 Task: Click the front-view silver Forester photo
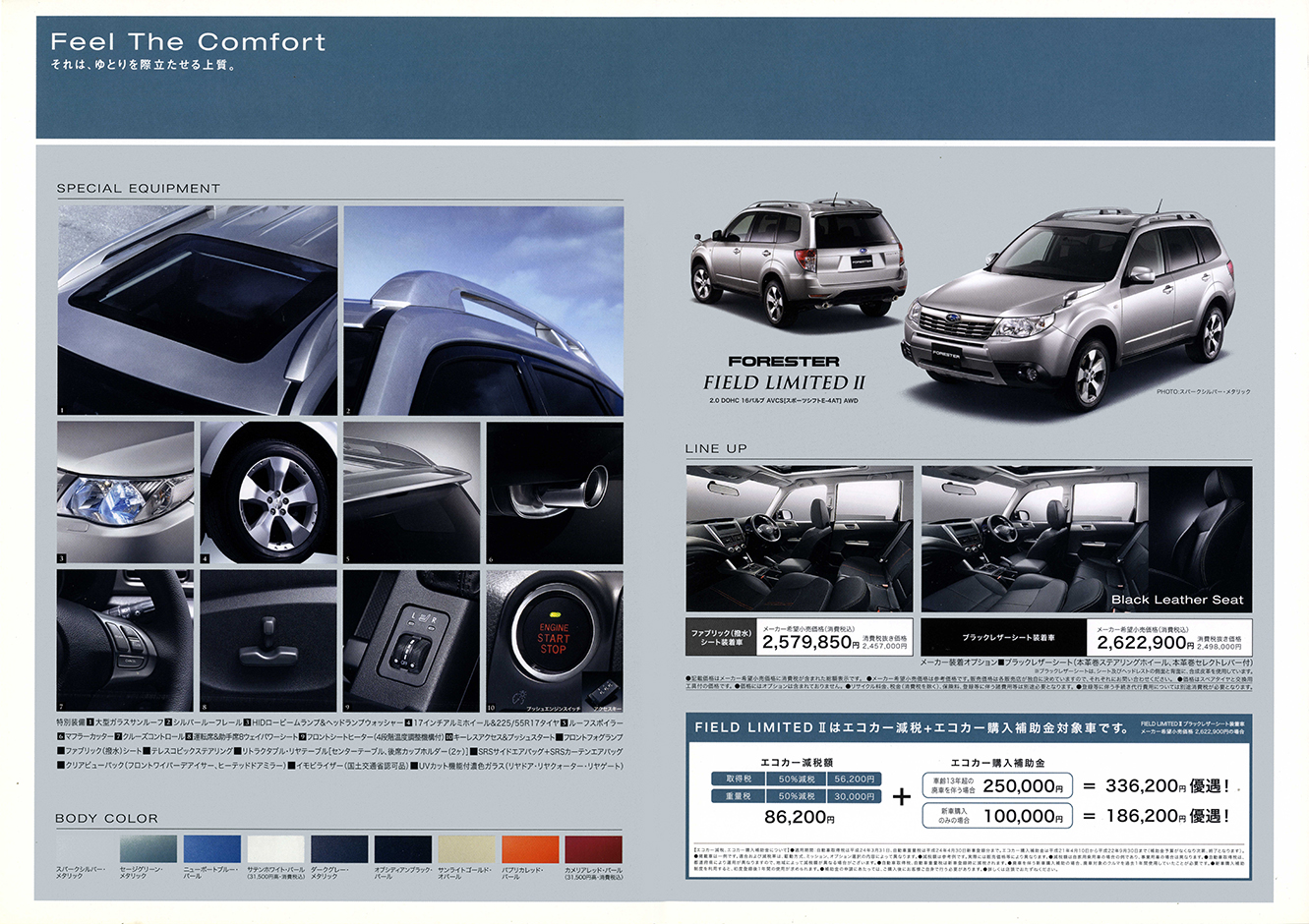tap(1068, 305)
